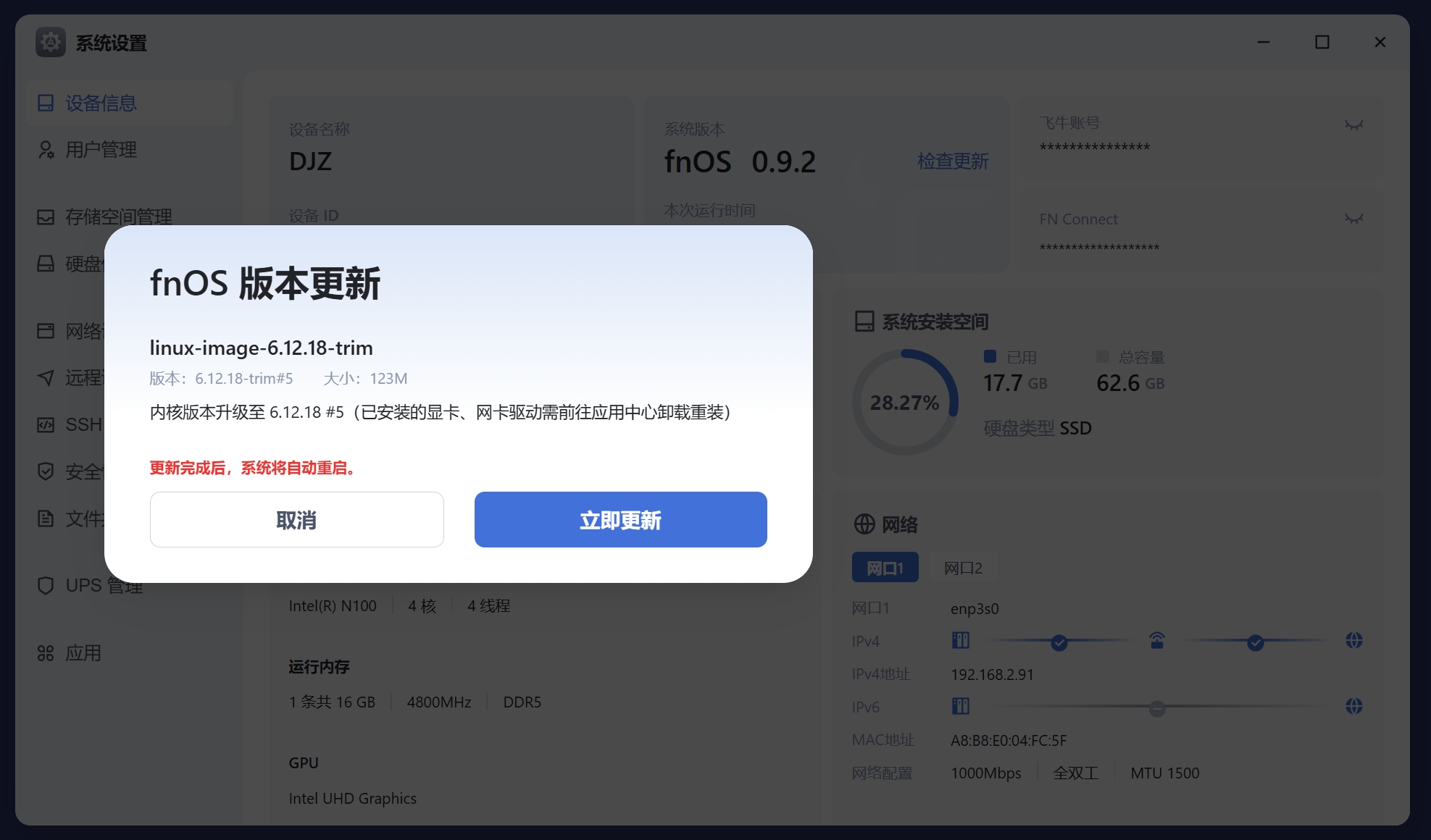Click the enp3s0 interface name

pyautogui.click(x=975, y=609)
